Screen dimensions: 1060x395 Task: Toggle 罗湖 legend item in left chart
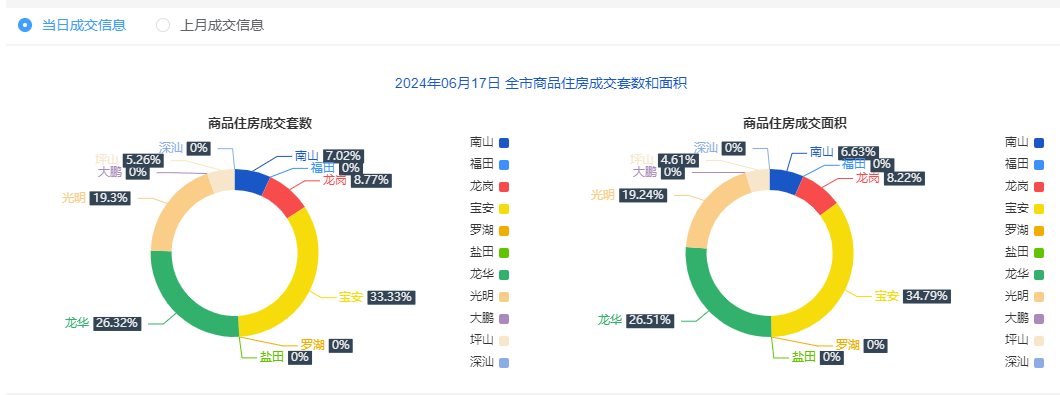point(489,230)
